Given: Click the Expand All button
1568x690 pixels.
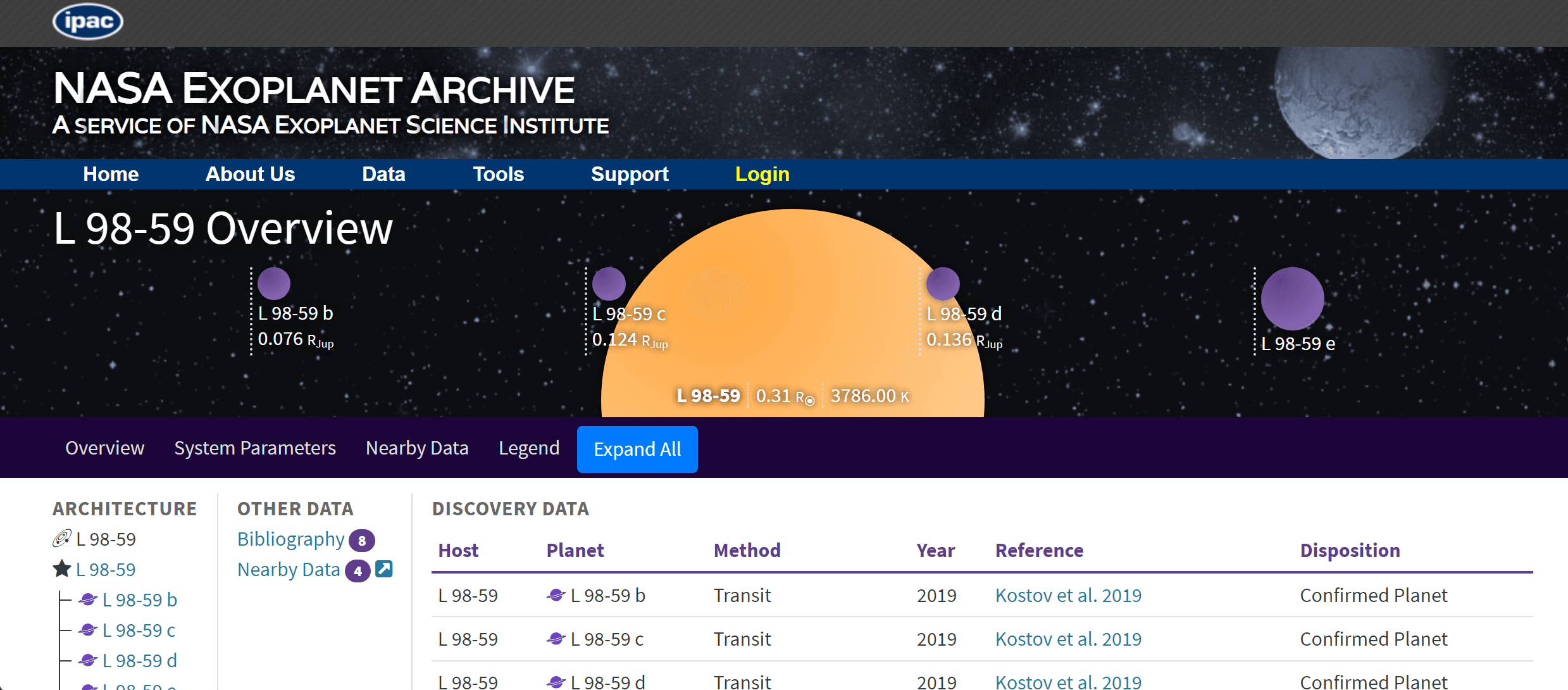Looking at the screenshot, I should [637, 449].
